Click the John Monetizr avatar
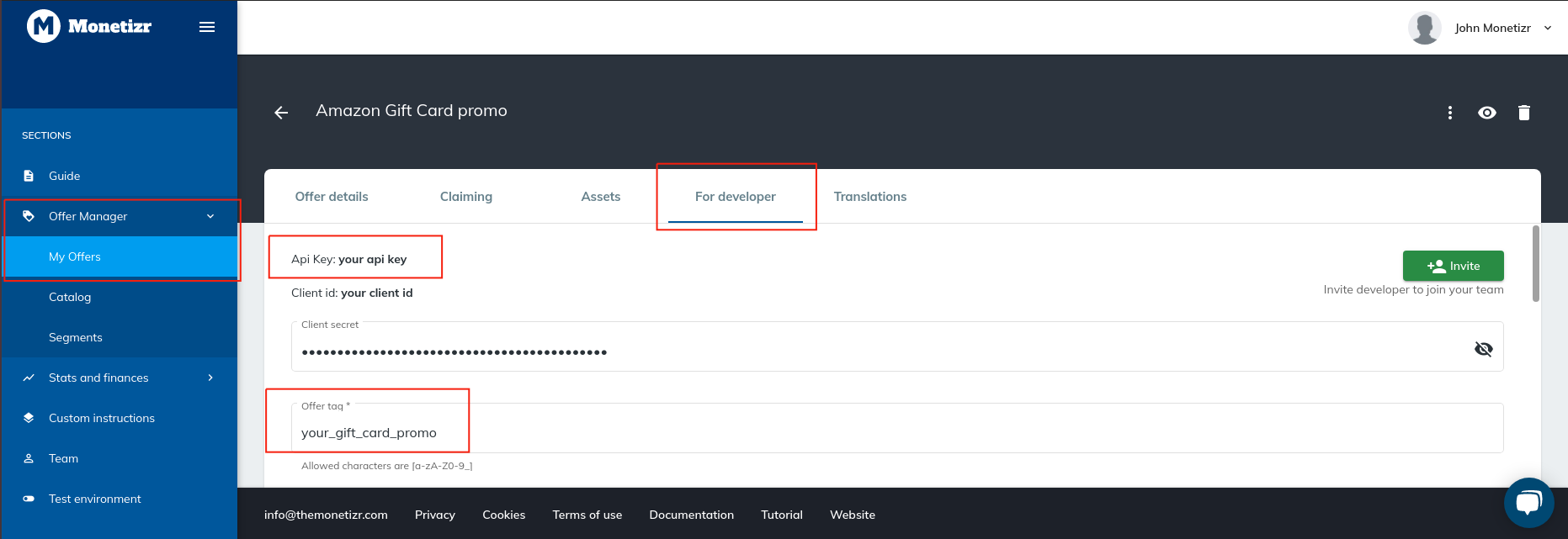This screenshot has height=539, width=1568. point(1424,28)
